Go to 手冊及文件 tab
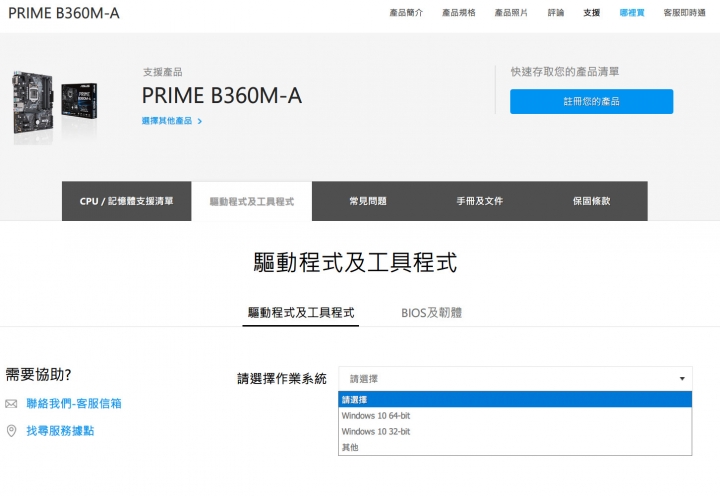Image resolution: width=720 pixels, height=496 pixels. tap(480, 201)
